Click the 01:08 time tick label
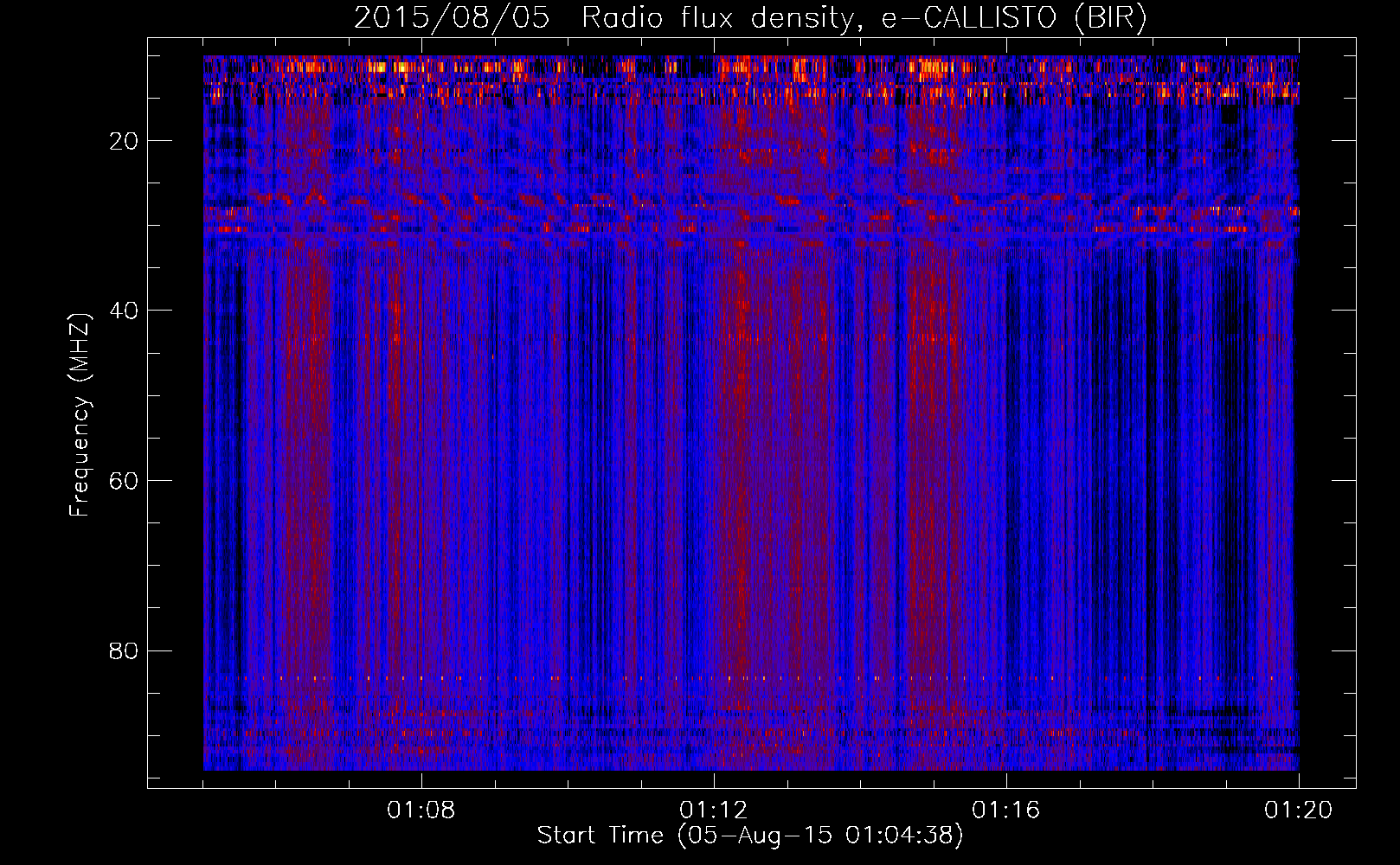This screenshot has height=865, width=1400. coord(421,811)
